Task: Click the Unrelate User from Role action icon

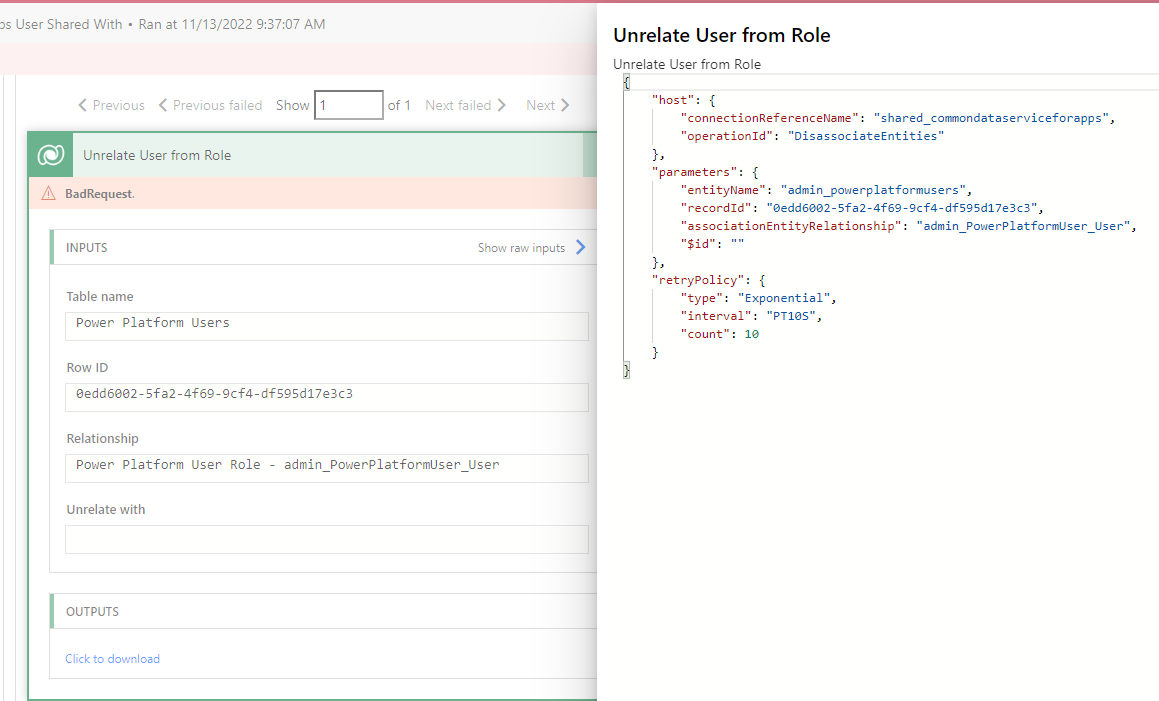Action: [x=49, y=155]
